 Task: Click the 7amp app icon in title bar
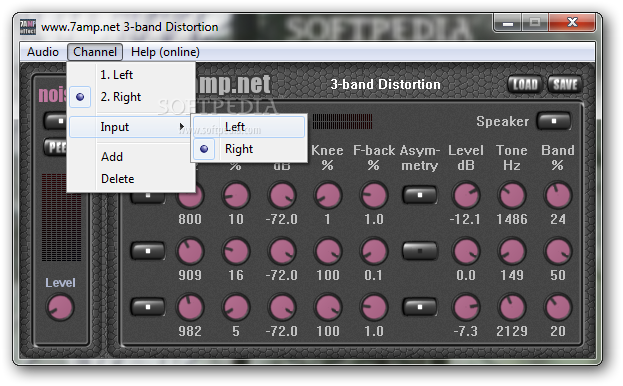[x=28, y=27]
